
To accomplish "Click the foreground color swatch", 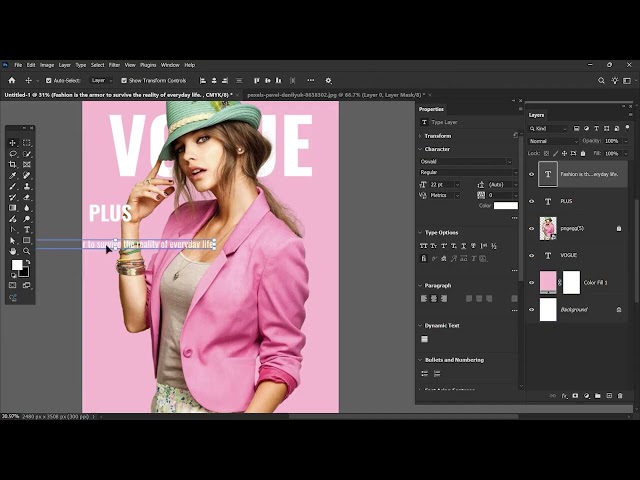I will point(17,265).
